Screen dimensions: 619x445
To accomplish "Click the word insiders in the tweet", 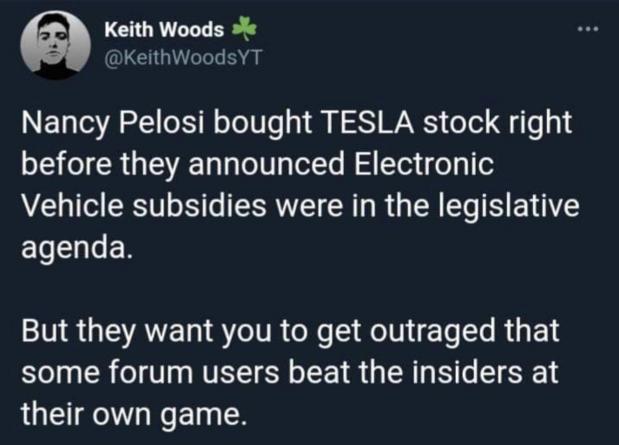I will coord(467,372).
